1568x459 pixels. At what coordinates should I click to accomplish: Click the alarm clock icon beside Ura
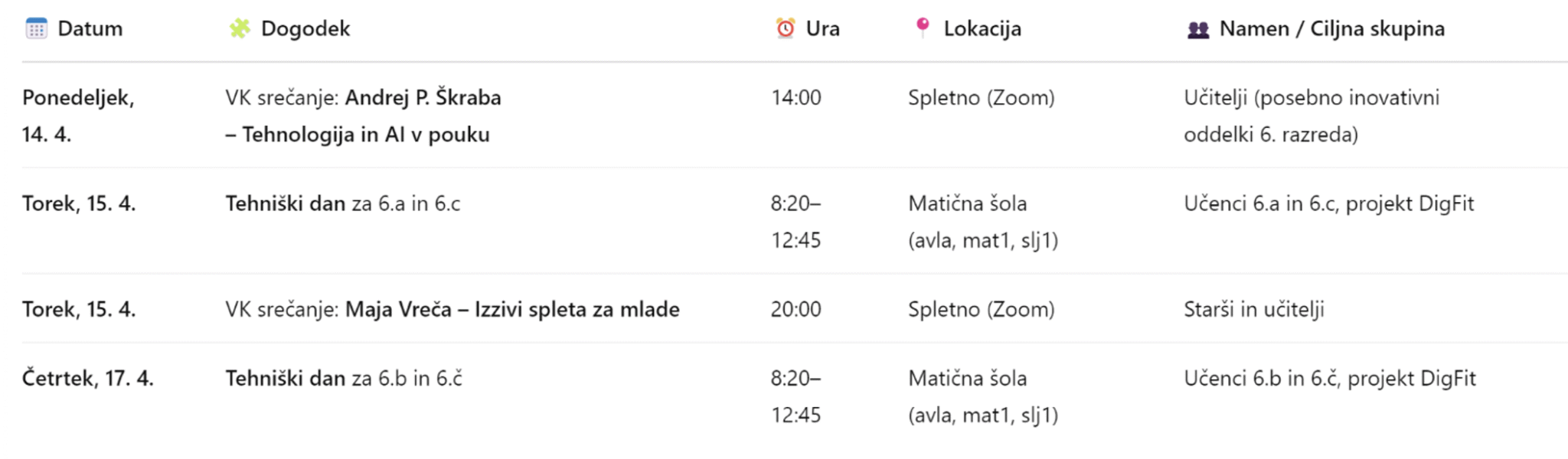(x=786, y=29)
